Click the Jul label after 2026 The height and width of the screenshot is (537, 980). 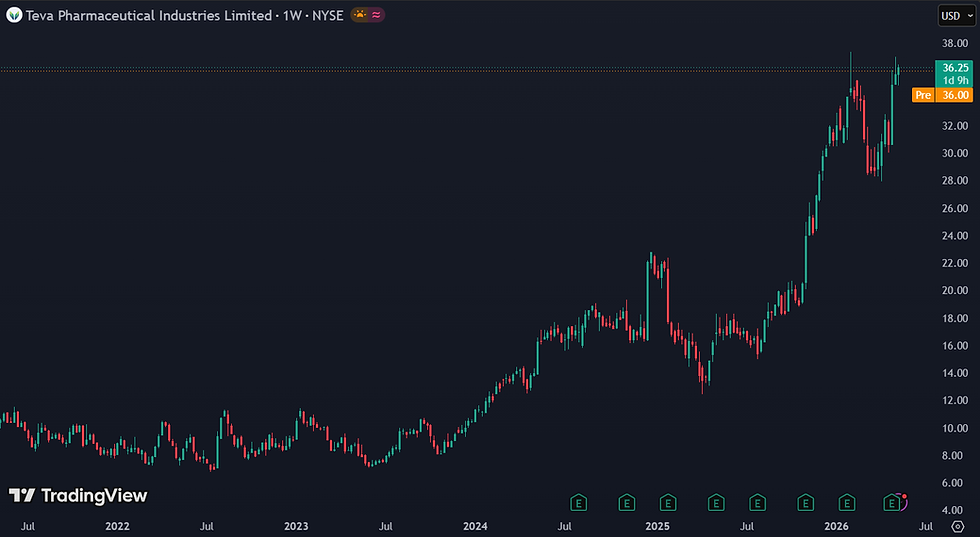pyautogui.click(x=926, y=526)
